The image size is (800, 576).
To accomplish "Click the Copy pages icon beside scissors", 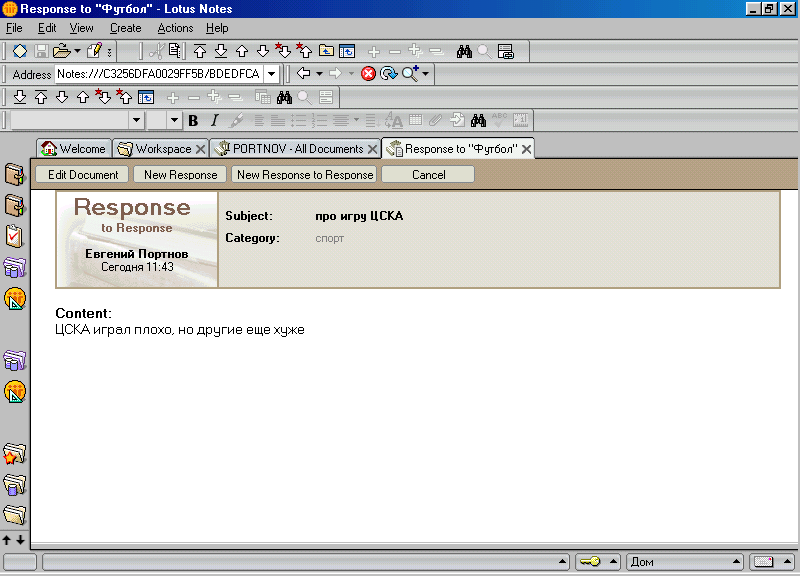I will click(174, 51).
